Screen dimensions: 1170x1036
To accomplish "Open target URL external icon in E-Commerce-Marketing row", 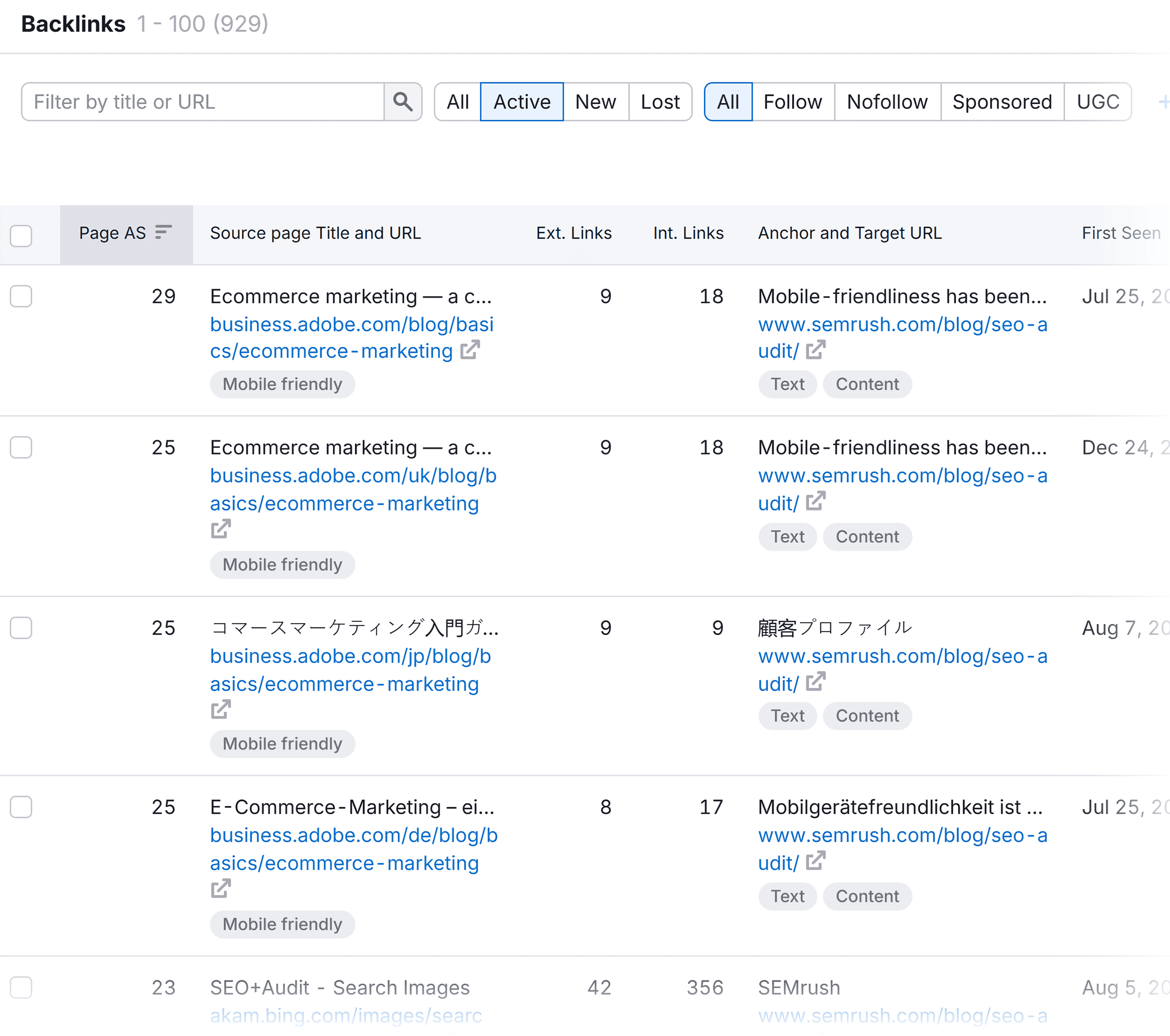I will [816, 860].
